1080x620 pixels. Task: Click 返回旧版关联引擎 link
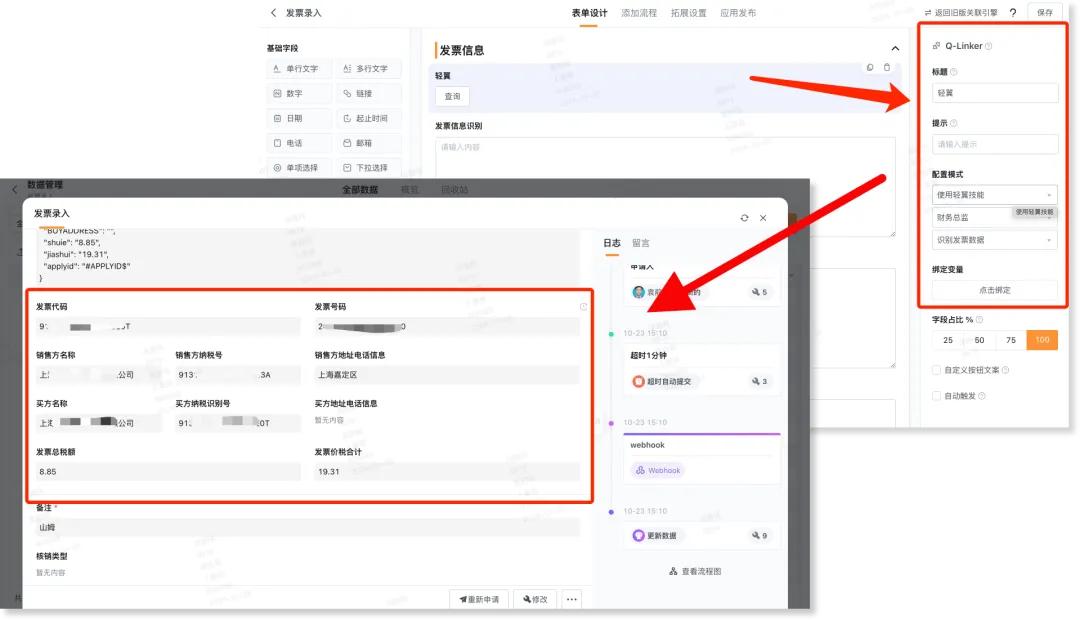point(961,13)
